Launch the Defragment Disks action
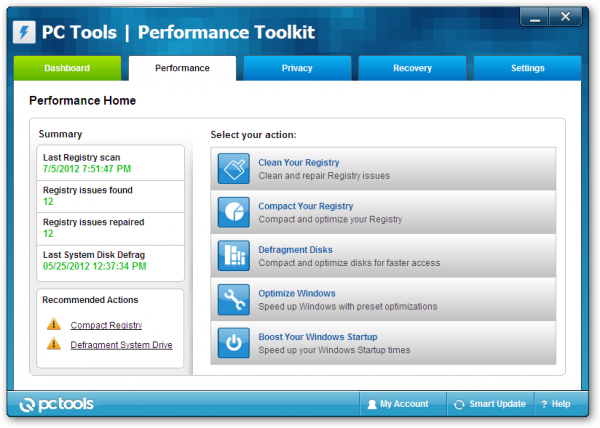This screenshot has height=428, width=600. click(383, 256)
